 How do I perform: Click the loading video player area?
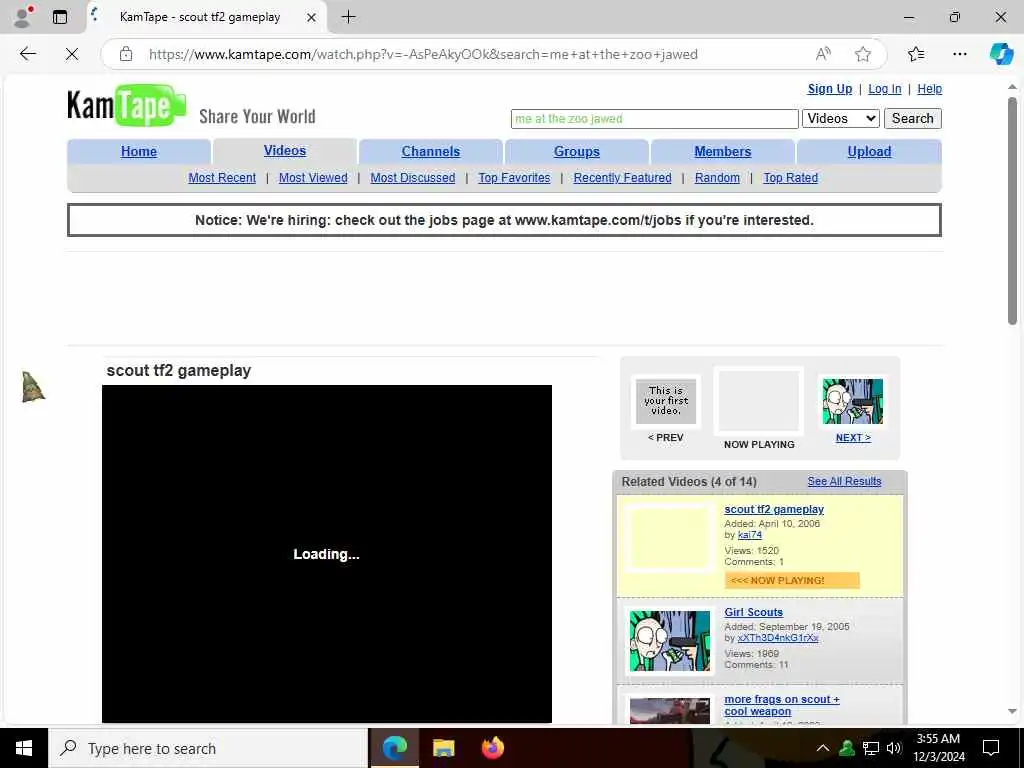(327, 554)
